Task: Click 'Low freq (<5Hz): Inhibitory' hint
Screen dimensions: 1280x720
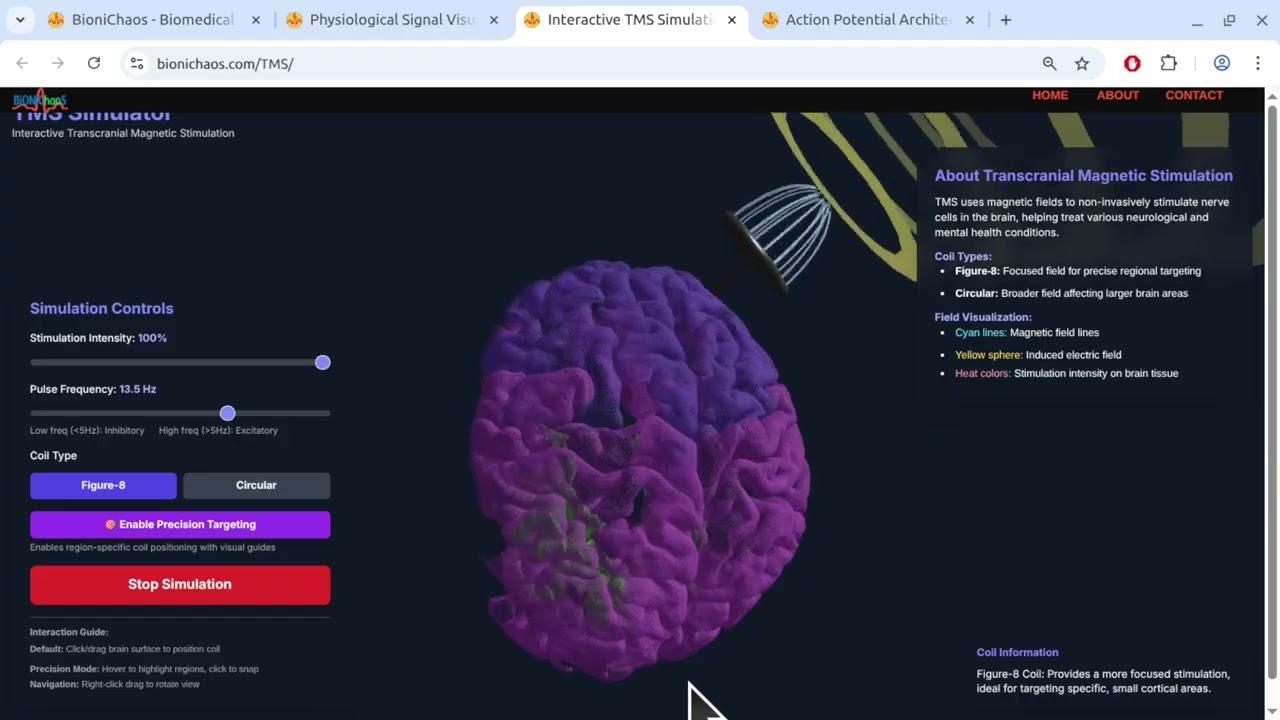Action: pos(87,430)
